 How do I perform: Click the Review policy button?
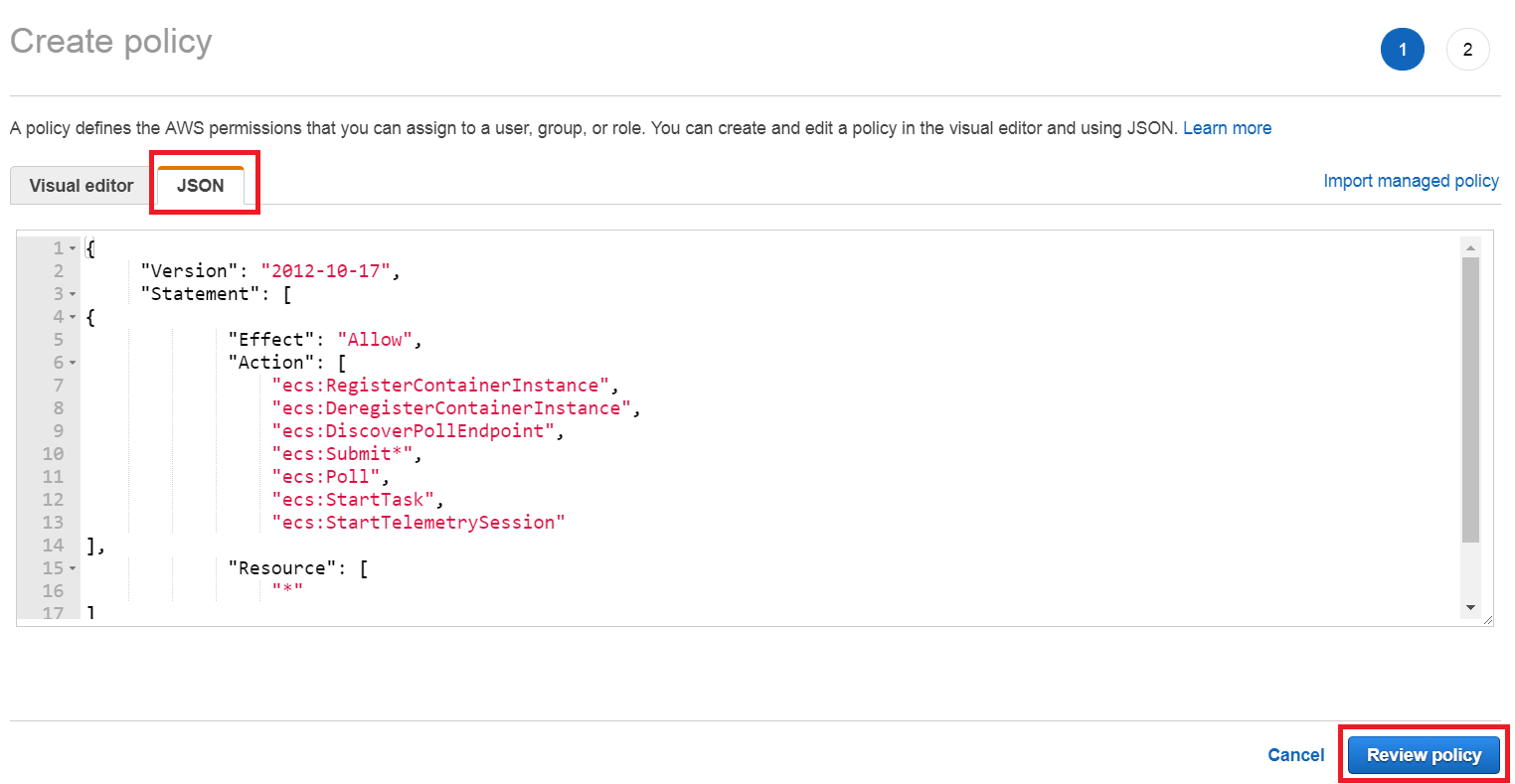pyautogui.click(x=1424, y=754)
